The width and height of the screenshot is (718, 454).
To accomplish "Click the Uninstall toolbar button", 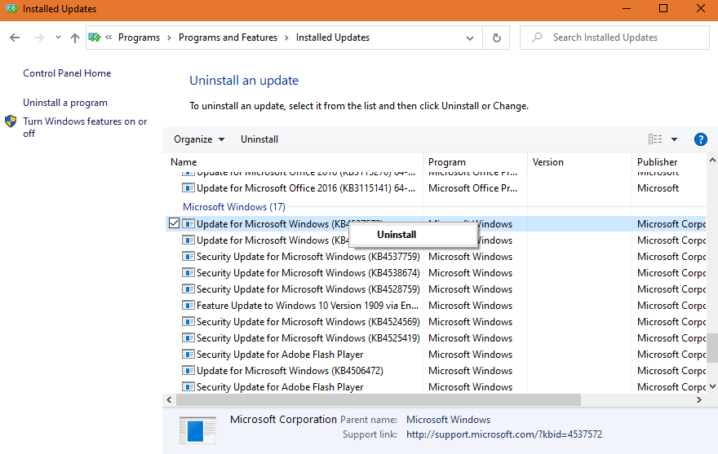I will (259, 139).
